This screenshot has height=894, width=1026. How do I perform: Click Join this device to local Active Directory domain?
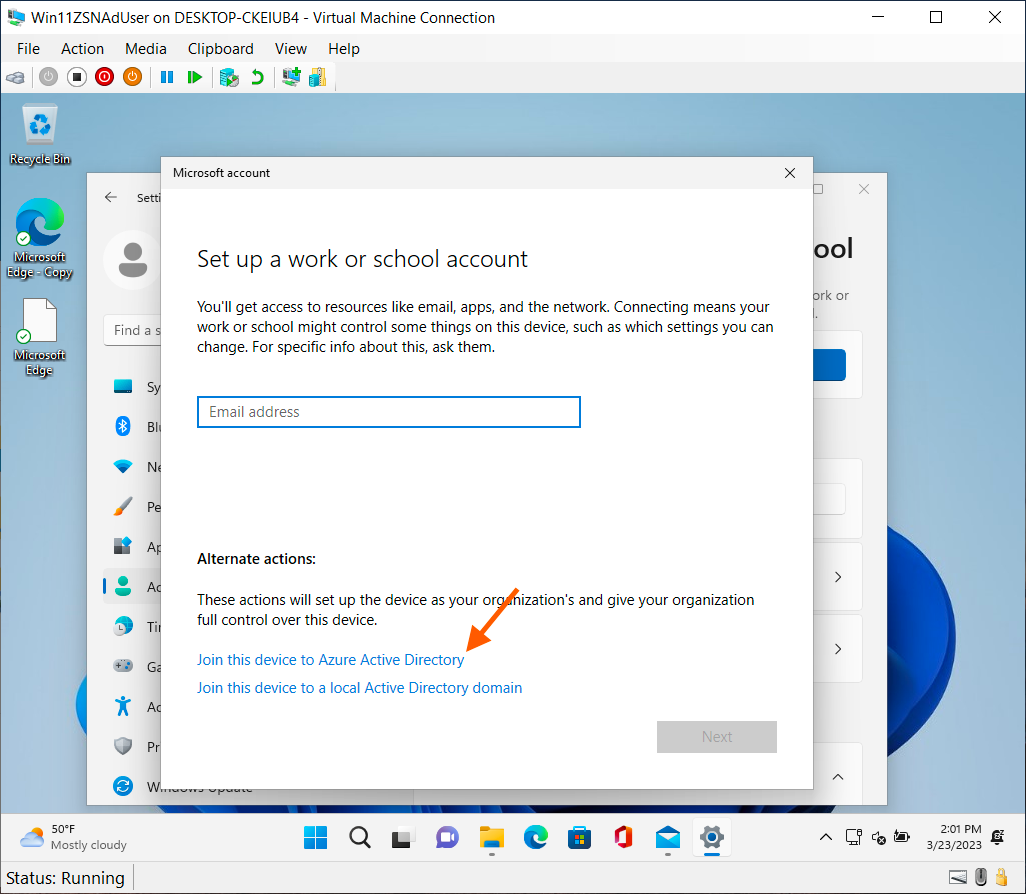(359, 687)
